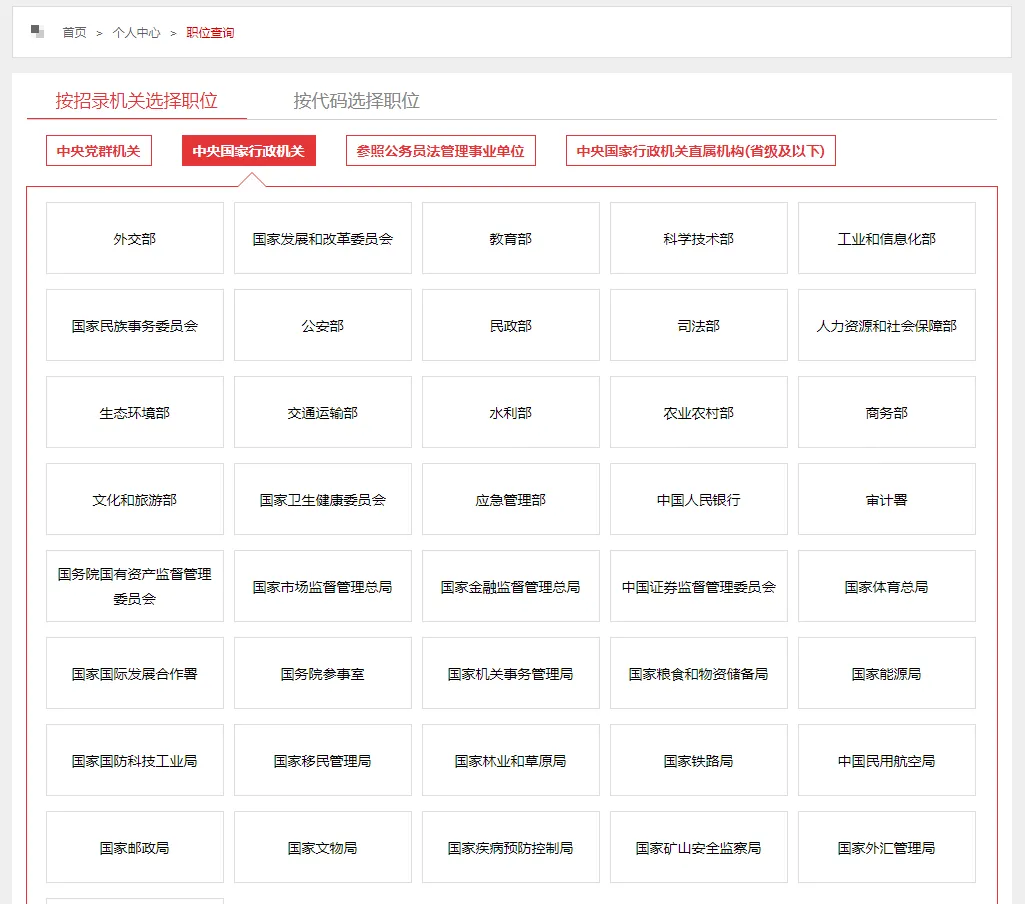1025x904 pixels.
Task: Select 参照公务员法管理事业单位 category
Action: (x=441, y=151)
